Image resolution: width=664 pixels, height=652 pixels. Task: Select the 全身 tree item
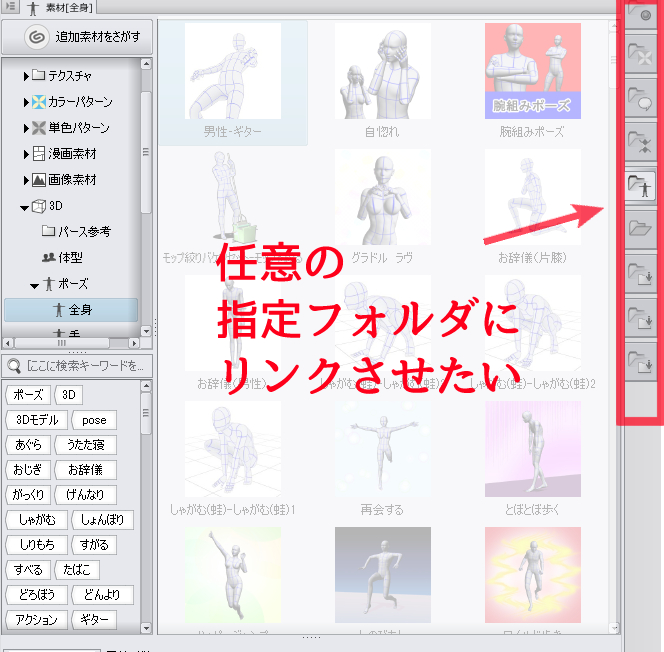pos(71,310)
